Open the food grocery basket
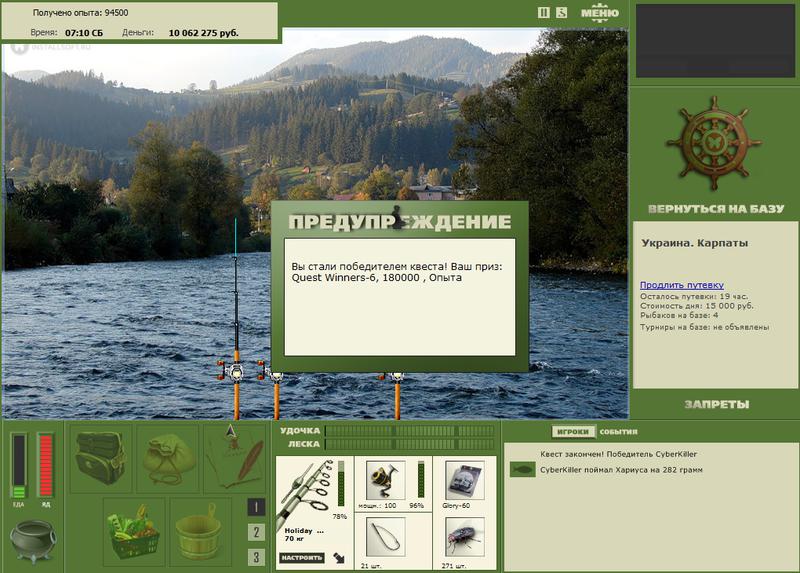 coord(134,532)
